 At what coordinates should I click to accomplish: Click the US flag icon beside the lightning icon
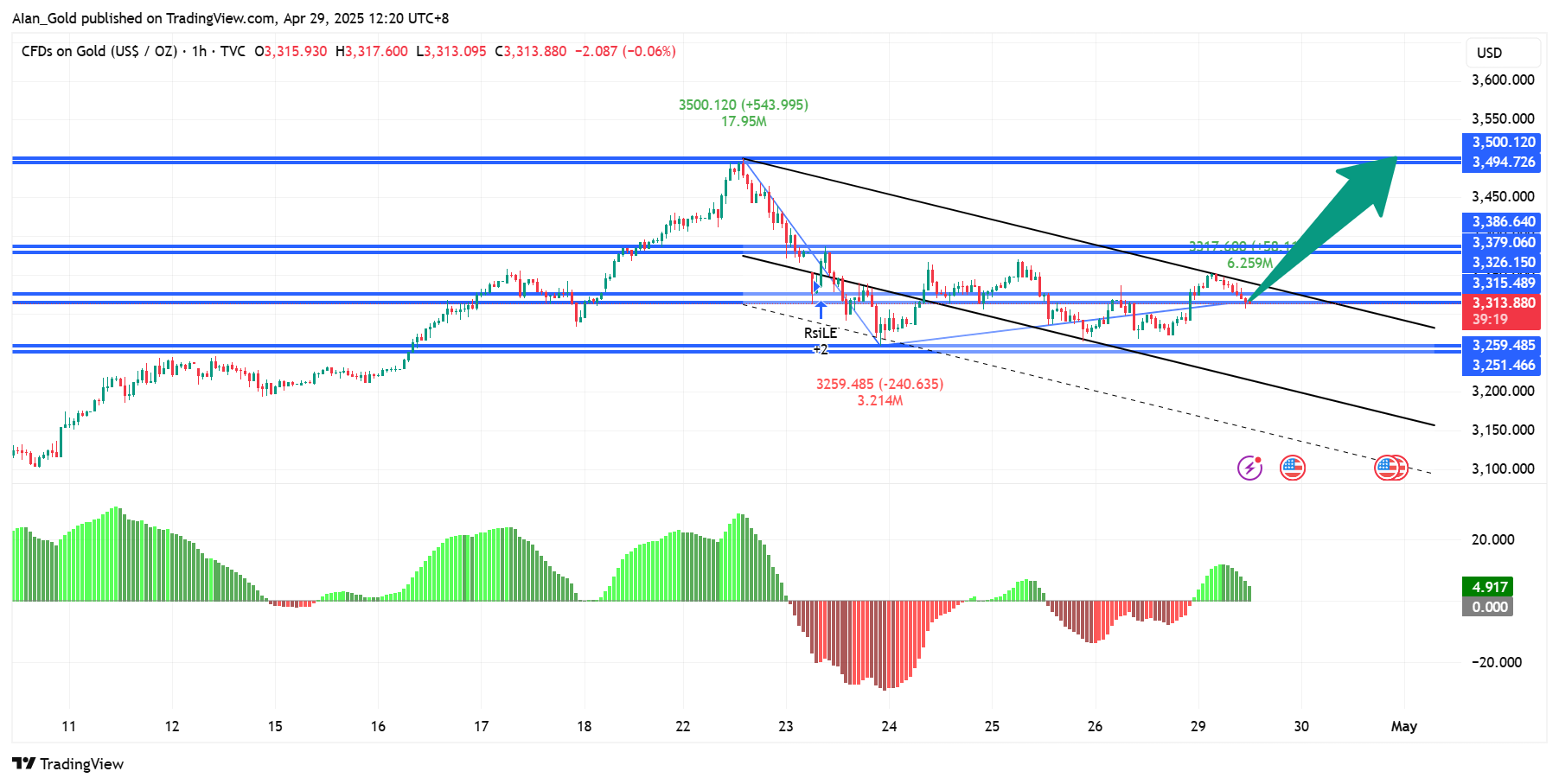(x=1293, y=468)
